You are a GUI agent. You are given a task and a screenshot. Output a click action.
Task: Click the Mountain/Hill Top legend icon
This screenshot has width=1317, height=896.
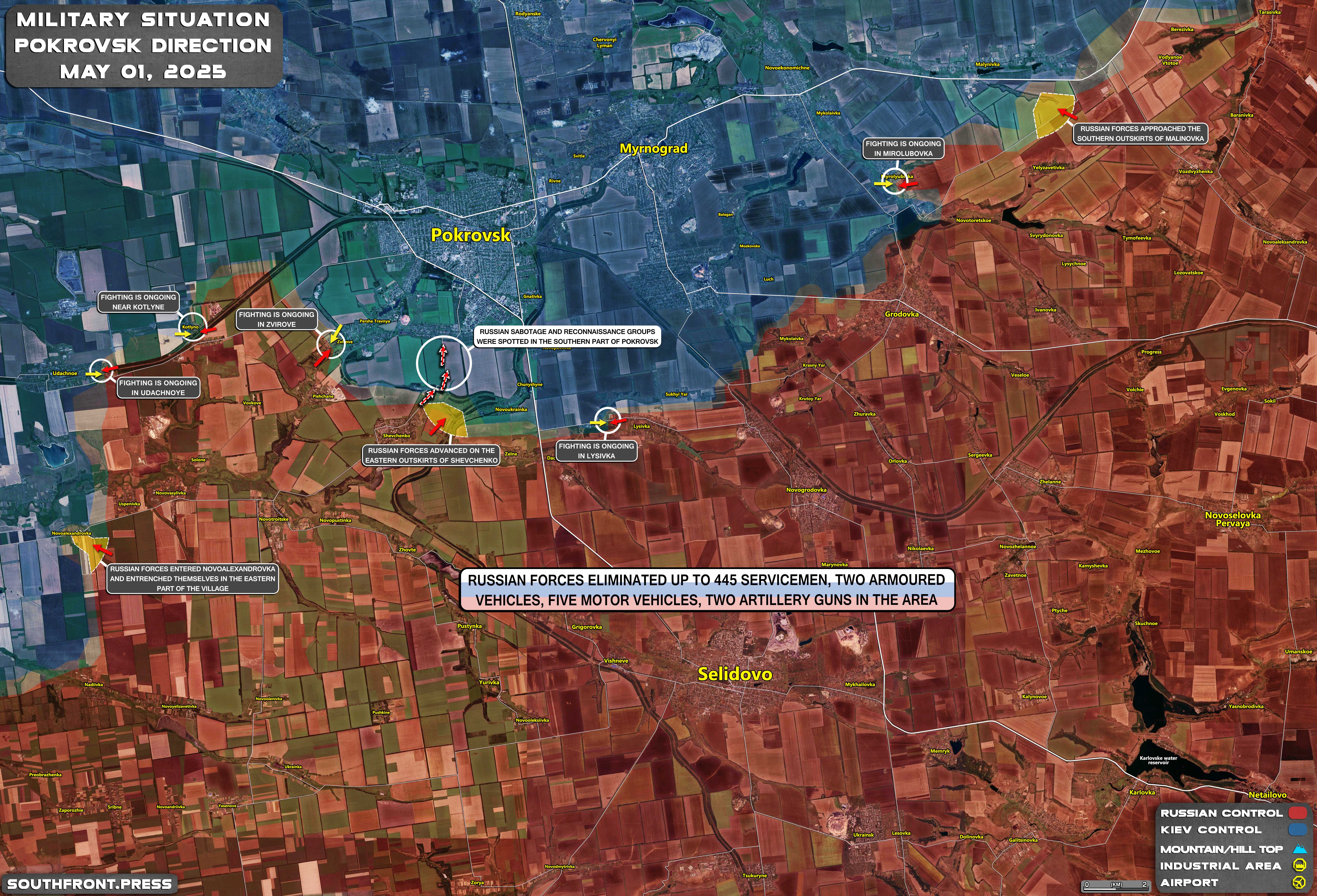(1299, 849)
